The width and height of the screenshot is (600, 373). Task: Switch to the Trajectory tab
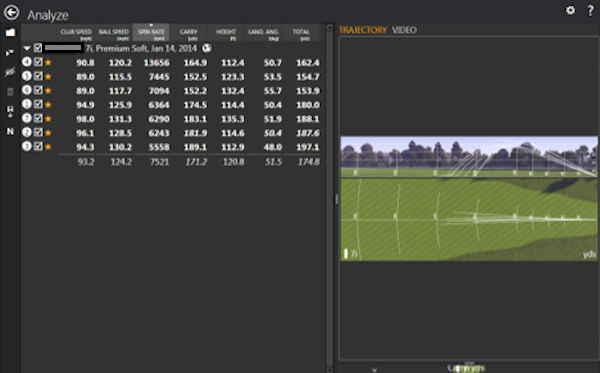363,30
